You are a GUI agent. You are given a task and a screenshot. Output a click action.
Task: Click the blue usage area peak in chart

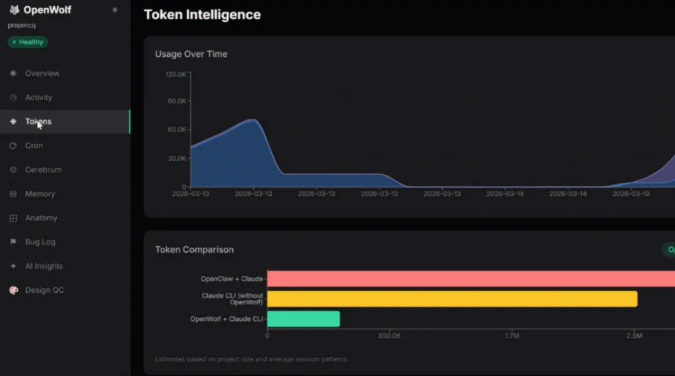coord(253,121)
